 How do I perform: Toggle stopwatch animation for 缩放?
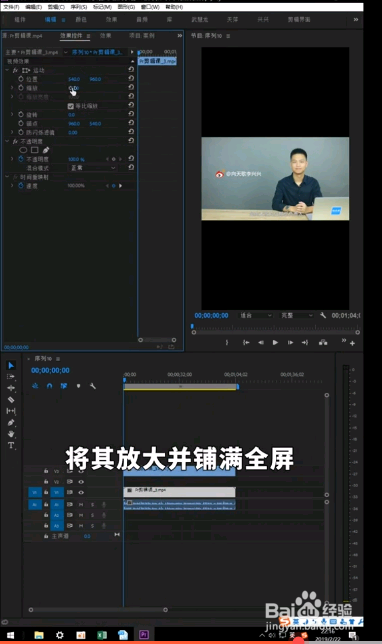tap(21, 87)
